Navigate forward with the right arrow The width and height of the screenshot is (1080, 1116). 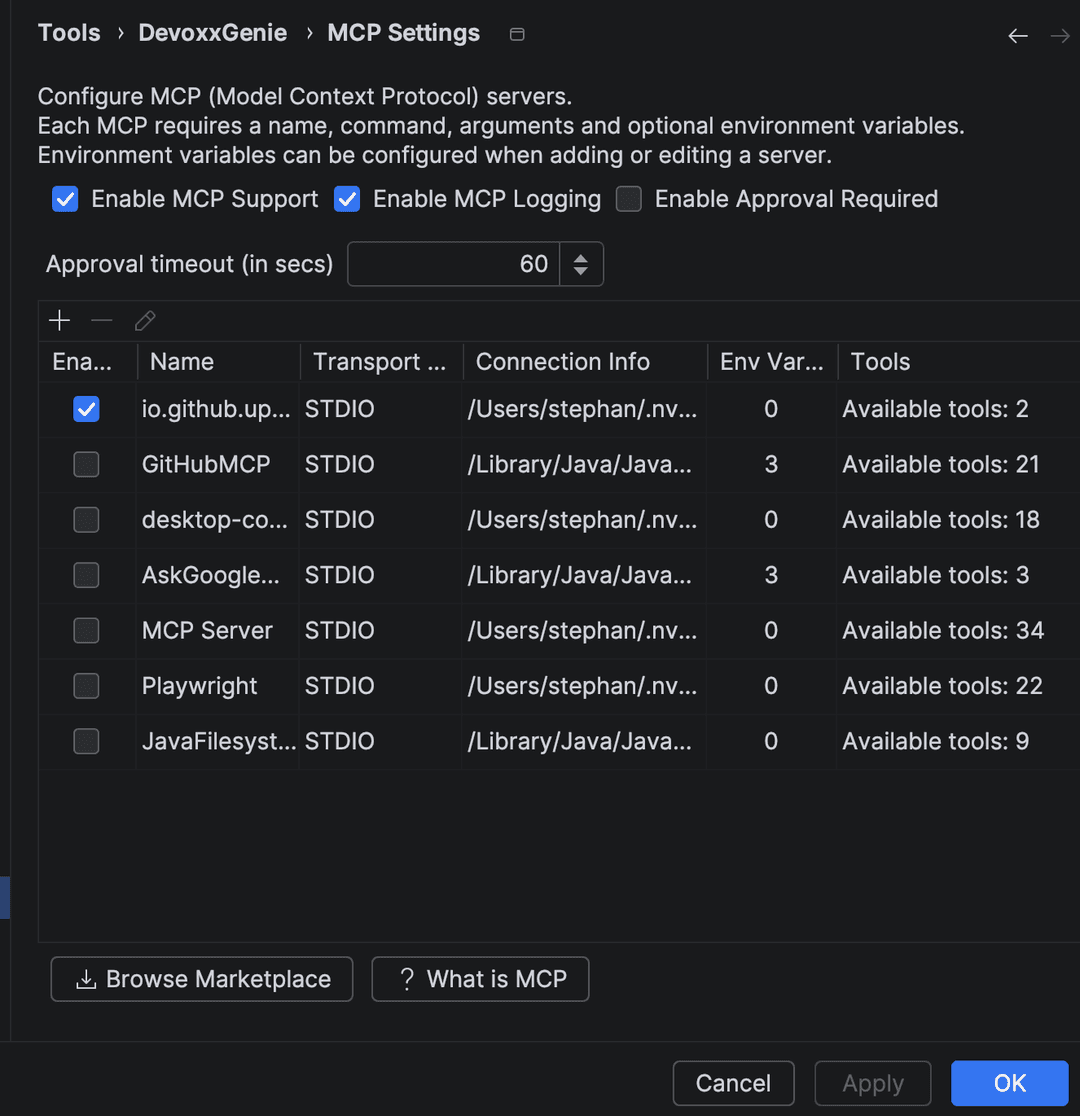point(1060,36)
